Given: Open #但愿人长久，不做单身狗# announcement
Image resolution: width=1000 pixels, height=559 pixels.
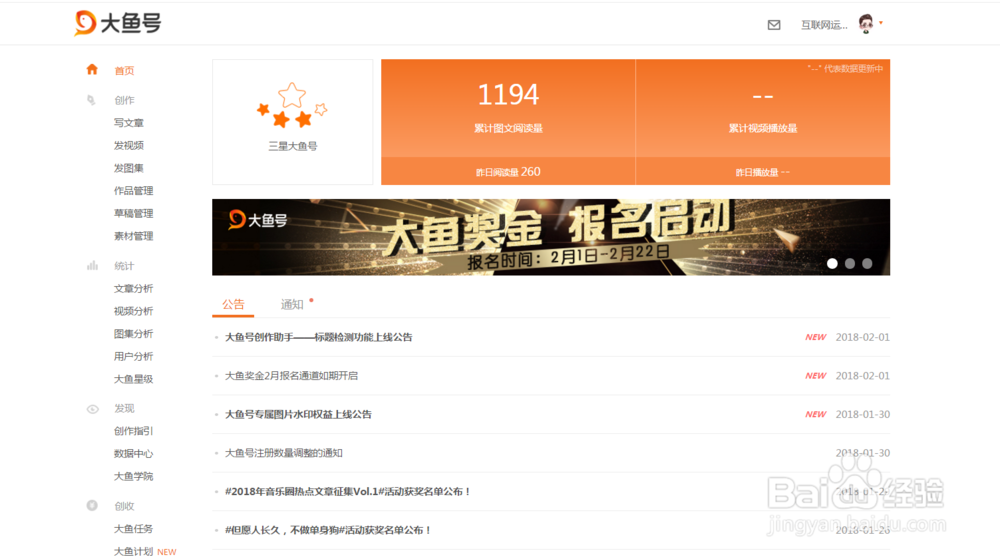Looking at the screenshot, I should [328, 530].
